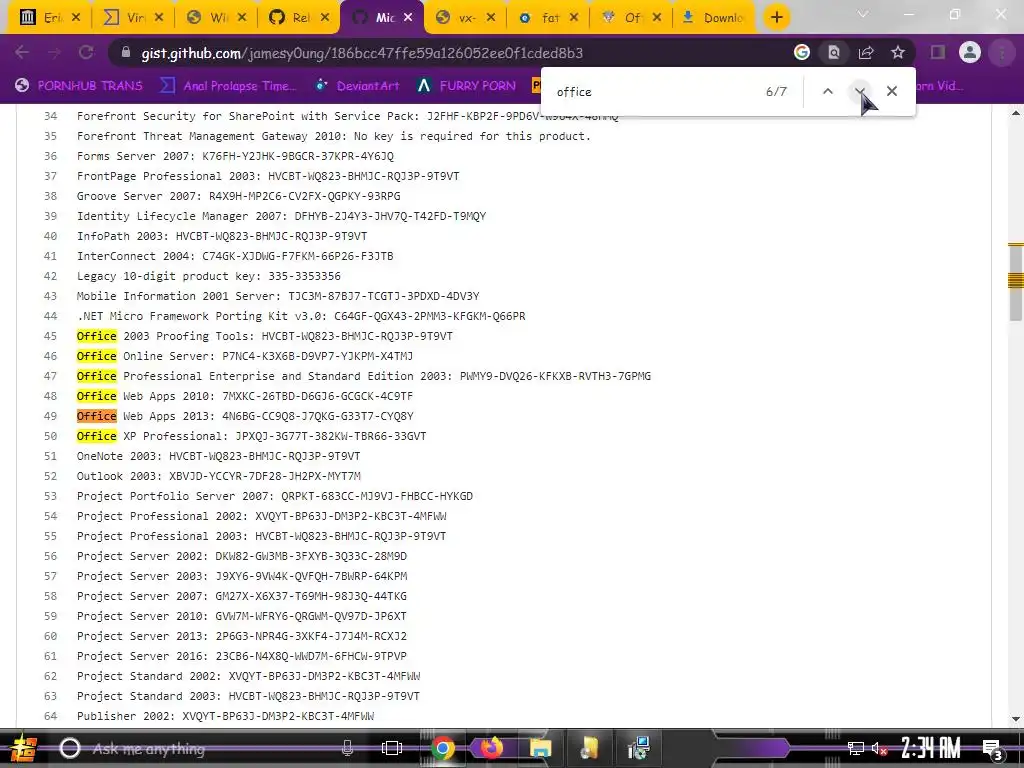The height and width of the screenshot is (768, 1024).
Task: Click line number 45
Action: click(50, 336)
